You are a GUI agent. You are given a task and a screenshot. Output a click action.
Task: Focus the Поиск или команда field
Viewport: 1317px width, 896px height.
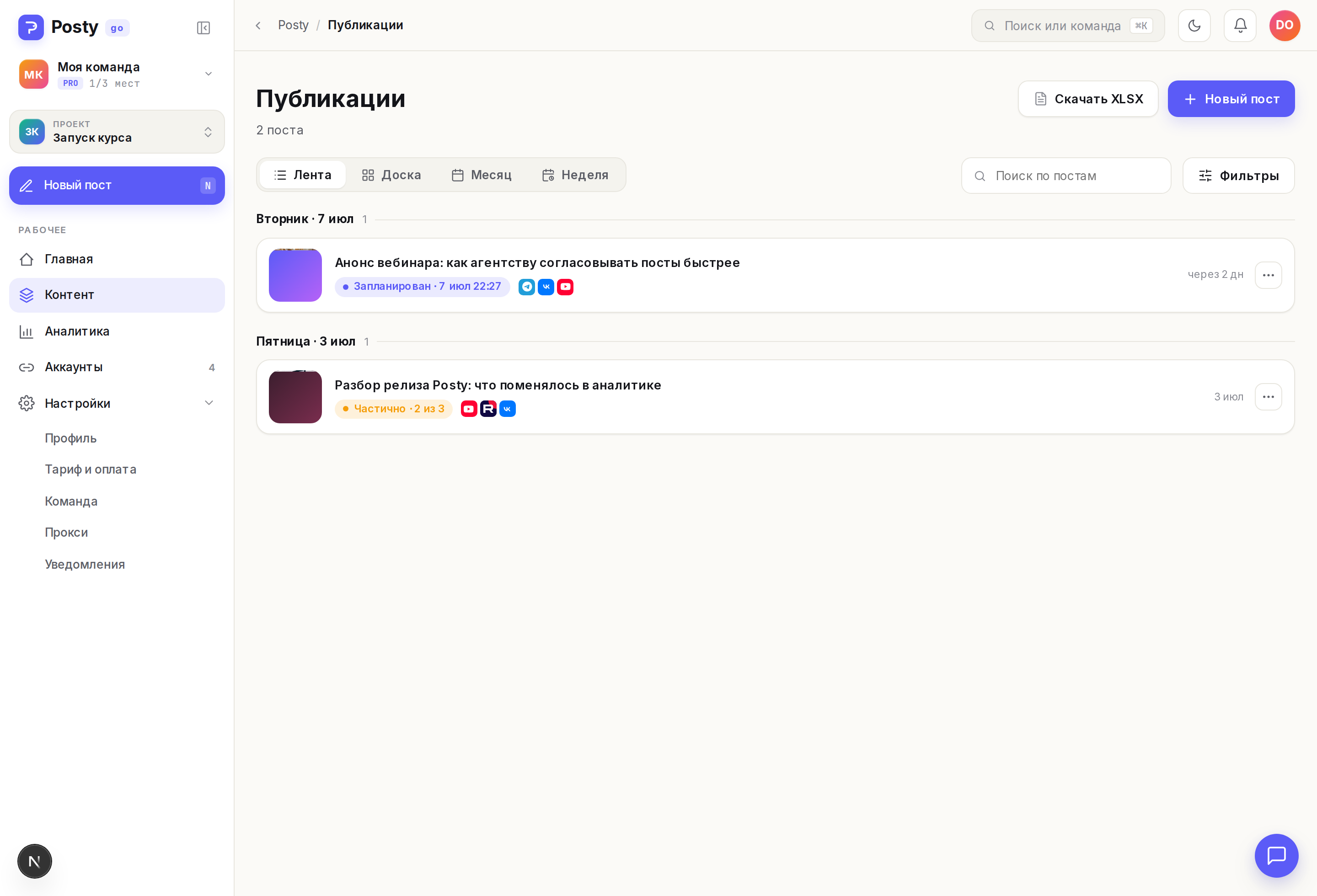(x=1068, y=26)
